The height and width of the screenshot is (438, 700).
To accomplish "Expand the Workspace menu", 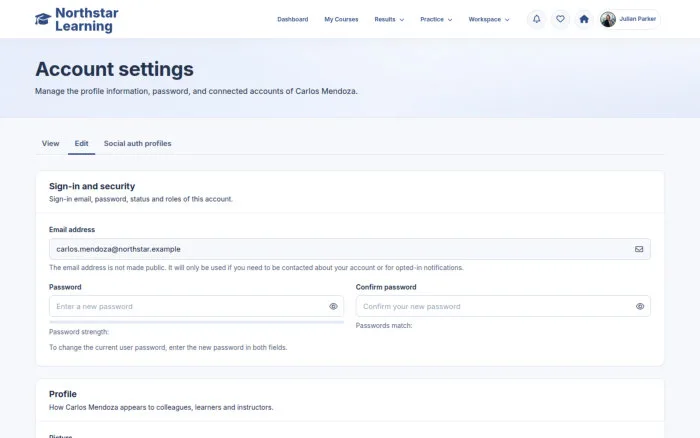I will [x=489, y=20].
